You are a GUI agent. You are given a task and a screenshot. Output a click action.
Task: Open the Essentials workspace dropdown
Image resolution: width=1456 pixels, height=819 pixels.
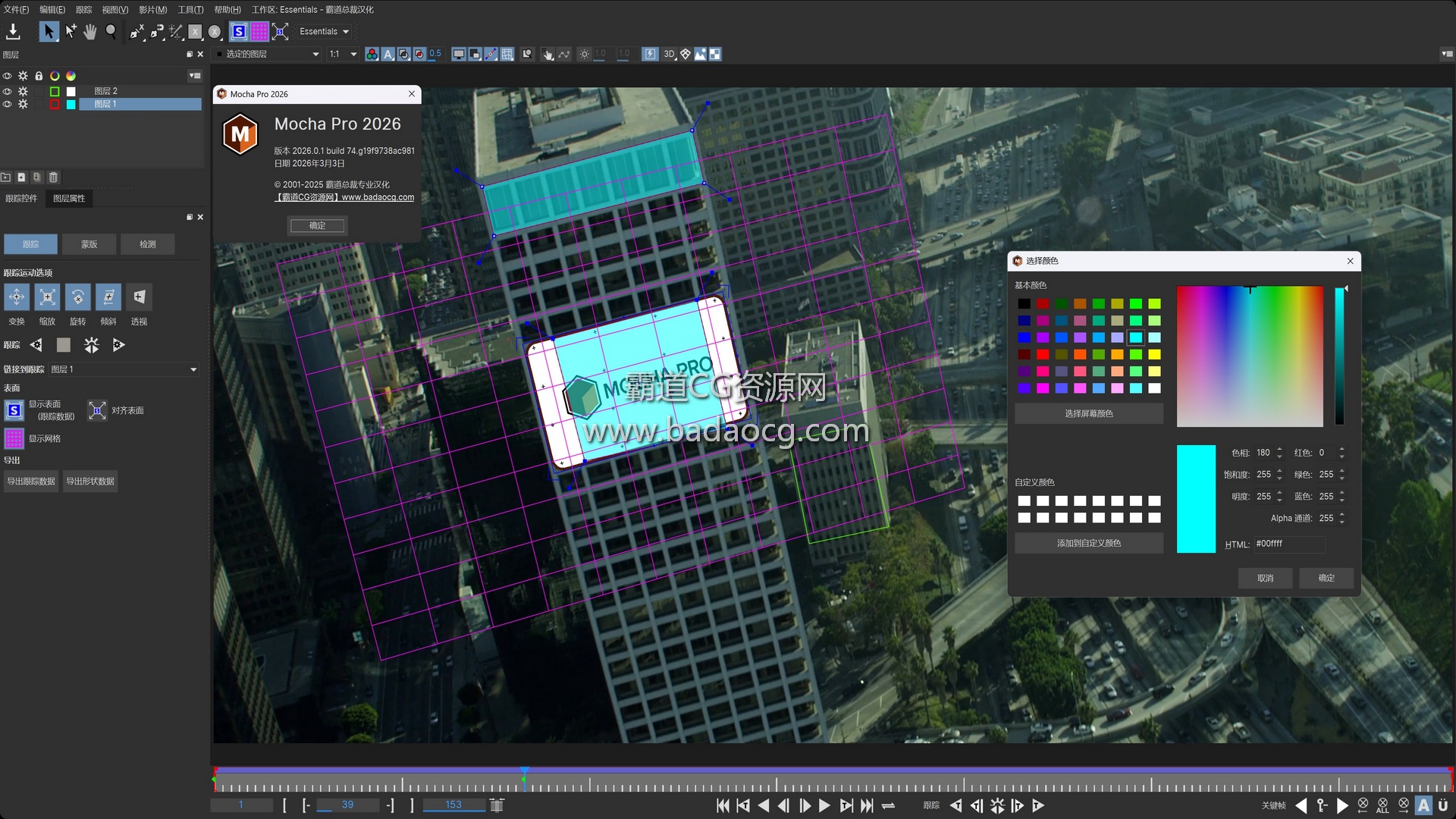tap(324, 31)
